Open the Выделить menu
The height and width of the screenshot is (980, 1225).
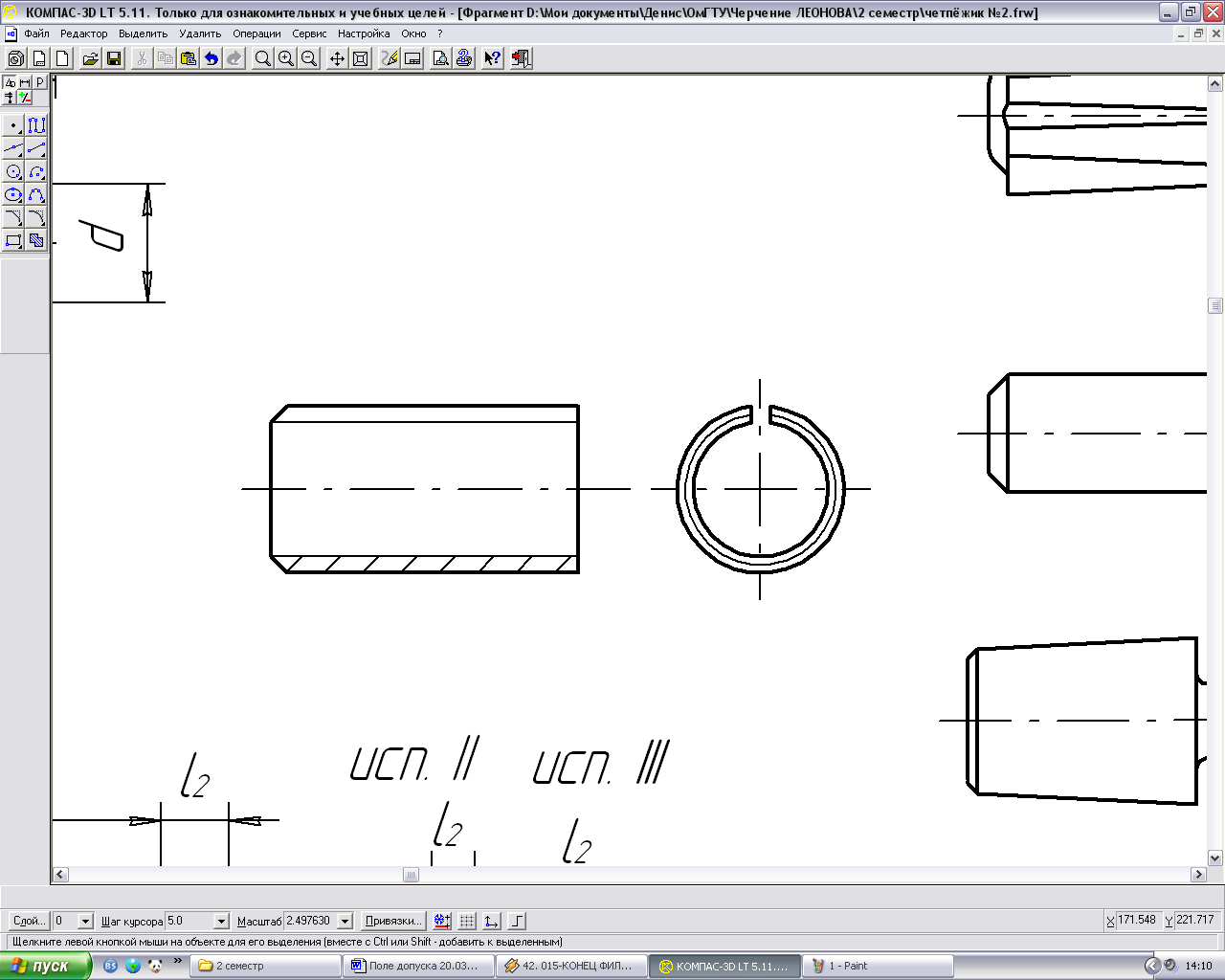[x=144, y=33]
